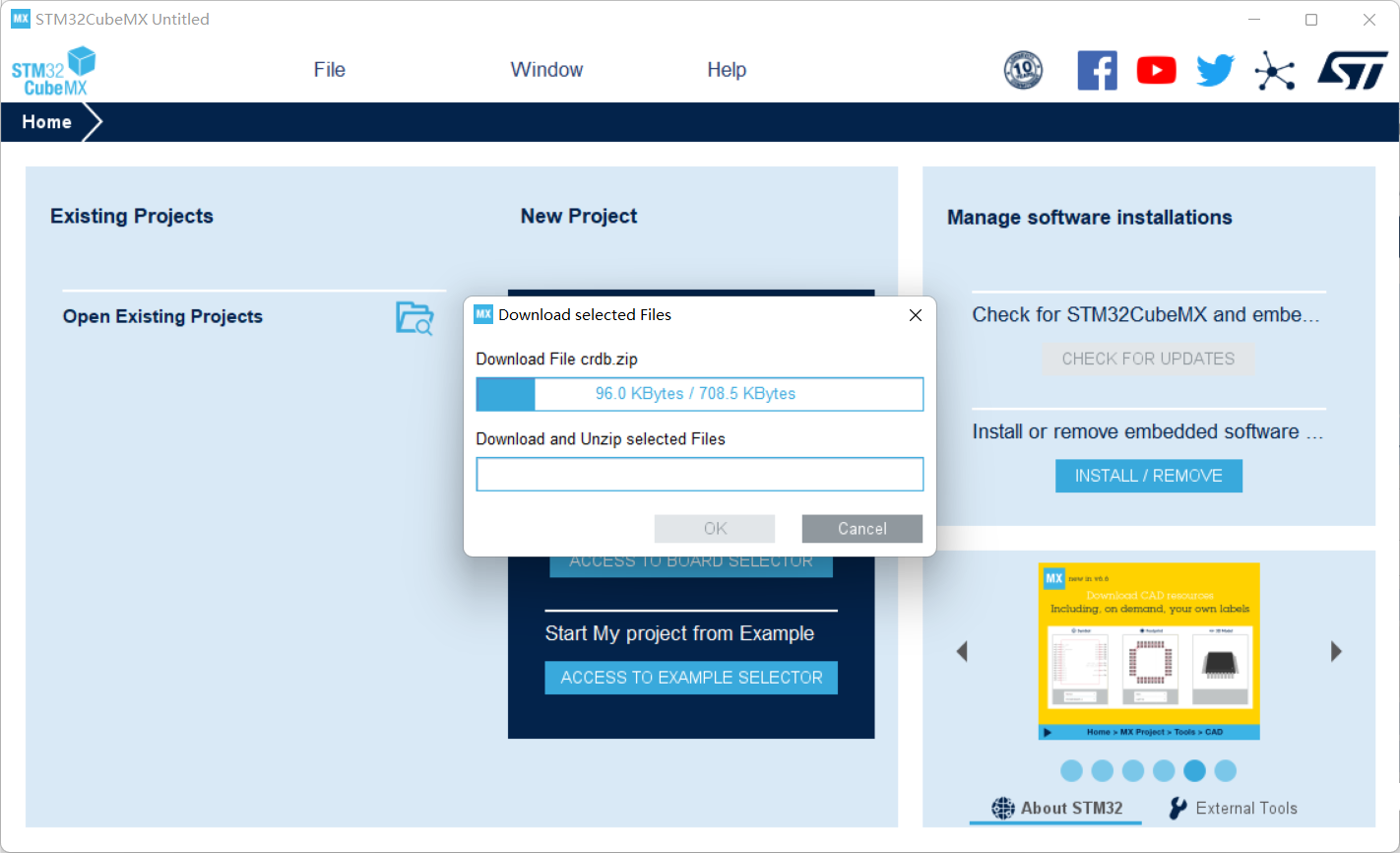Select the fifth carousel dot indicator
The image size is (1400, 853).
(x=1194, y=771)
